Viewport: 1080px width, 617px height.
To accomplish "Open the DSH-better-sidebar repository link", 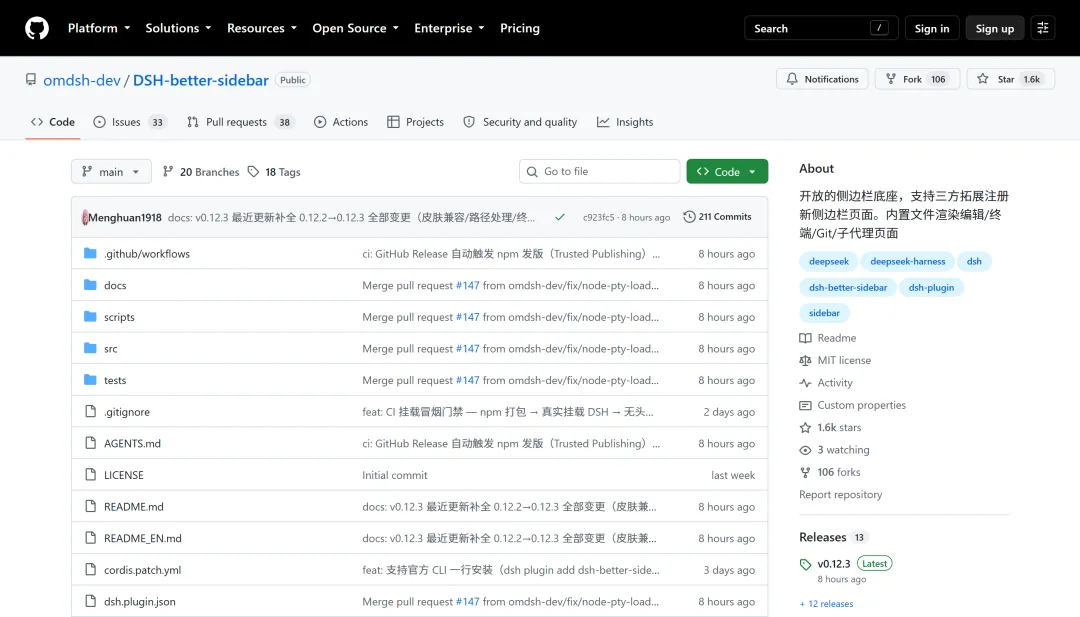I will coord(200,80).
